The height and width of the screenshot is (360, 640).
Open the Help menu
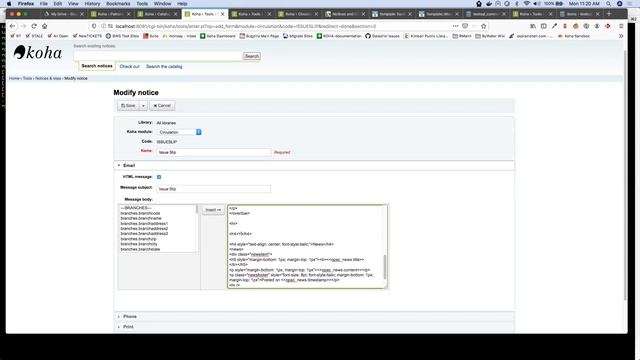click(182, 4)
